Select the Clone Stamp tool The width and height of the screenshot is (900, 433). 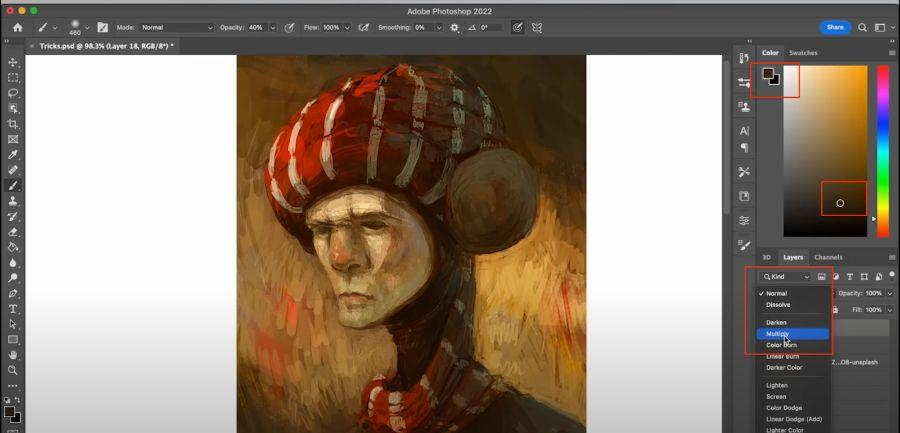tap(13, 201)
